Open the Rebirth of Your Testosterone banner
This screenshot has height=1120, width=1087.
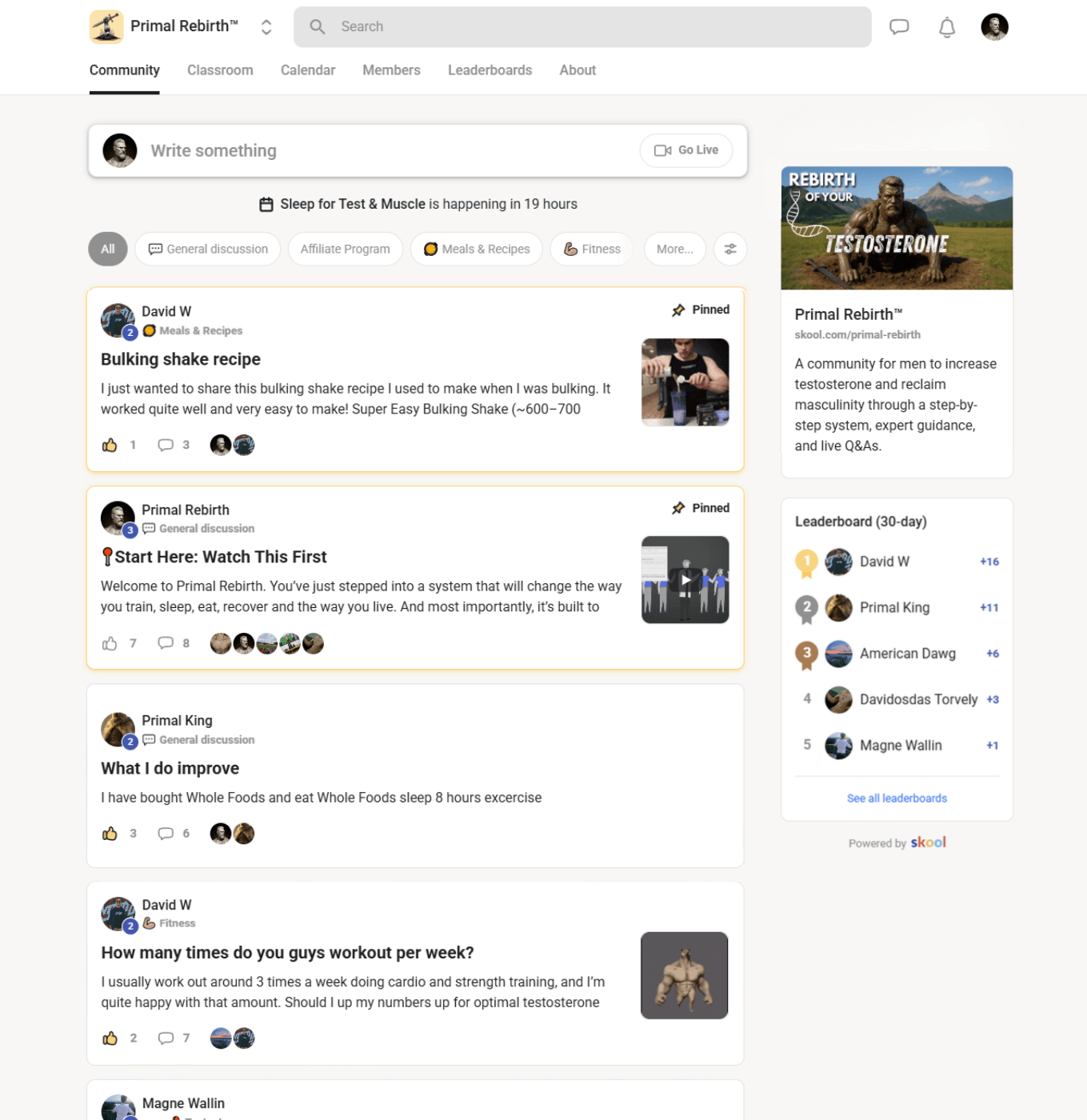pyautogui.click(x=897, y=228)
